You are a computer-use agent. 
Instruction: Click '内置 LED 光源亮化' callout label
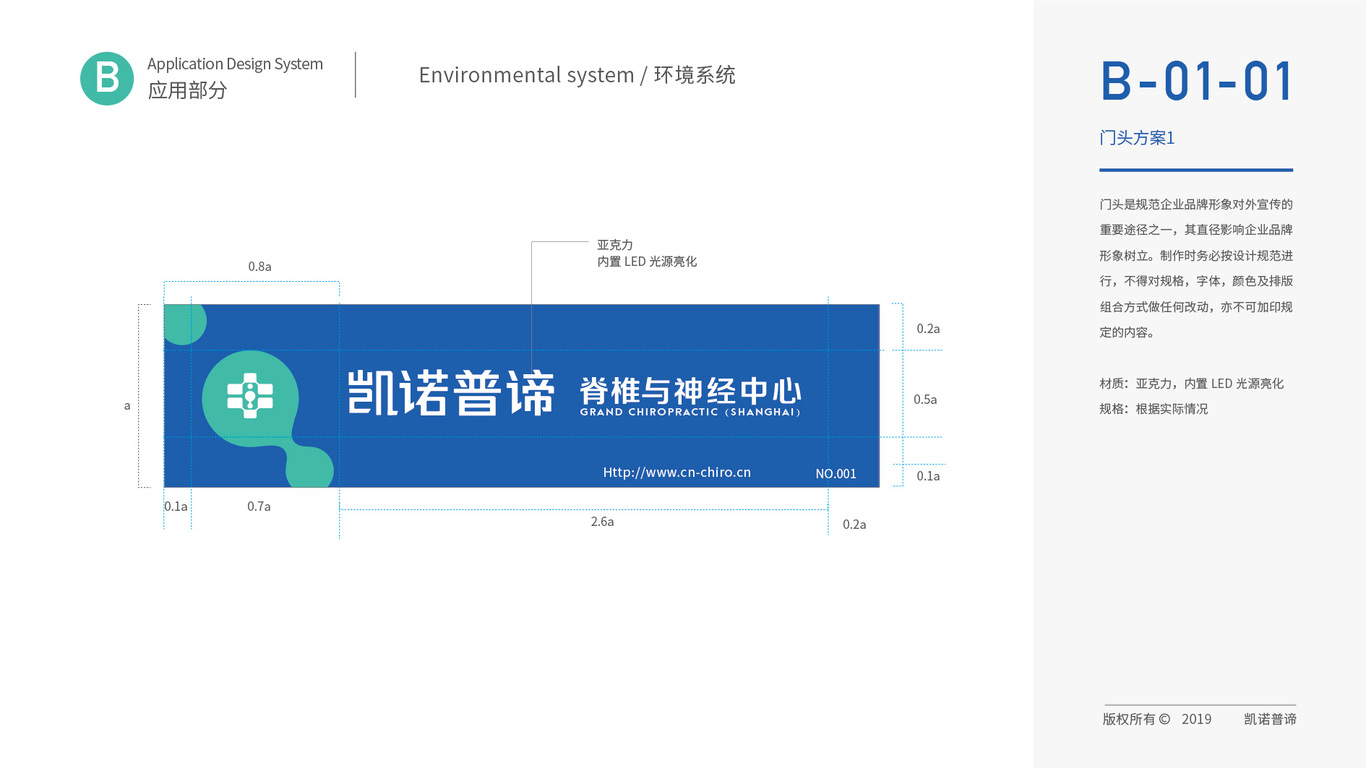click(647, 261)
